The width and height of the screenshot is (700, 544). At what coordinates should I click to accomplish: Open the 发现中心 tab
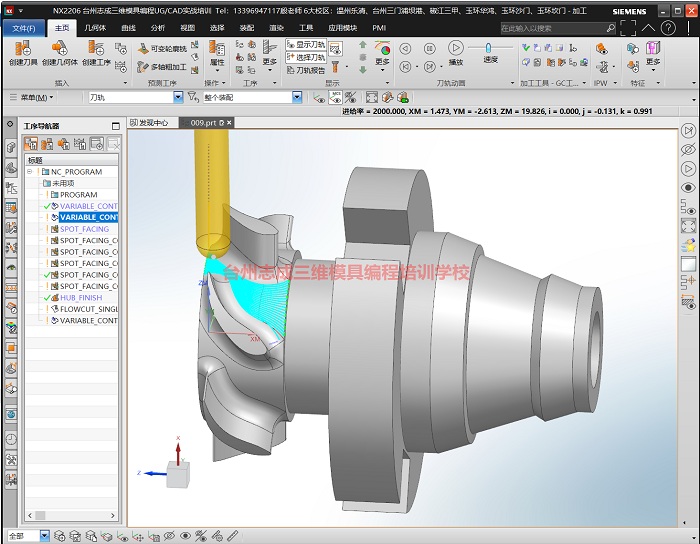click(x=150, y=123)
